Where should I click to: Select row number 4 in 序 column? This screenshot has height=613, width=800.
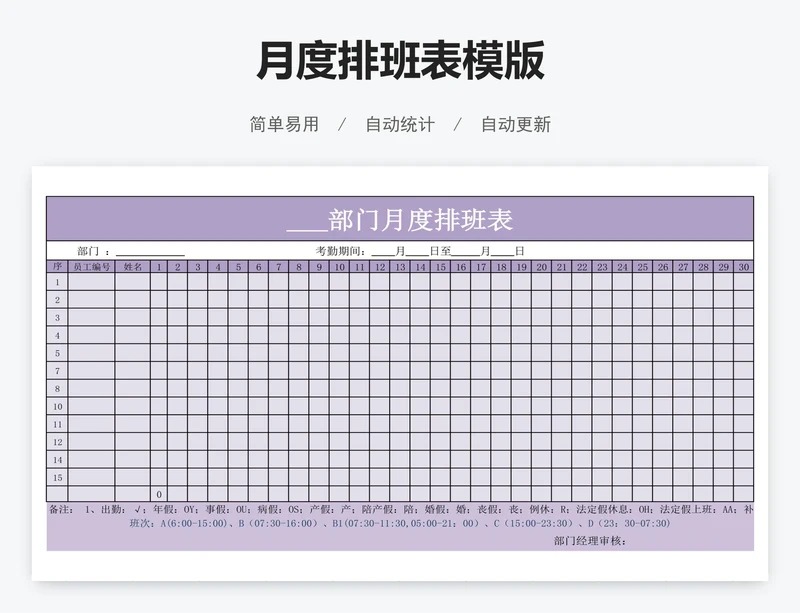click(57, 335)
